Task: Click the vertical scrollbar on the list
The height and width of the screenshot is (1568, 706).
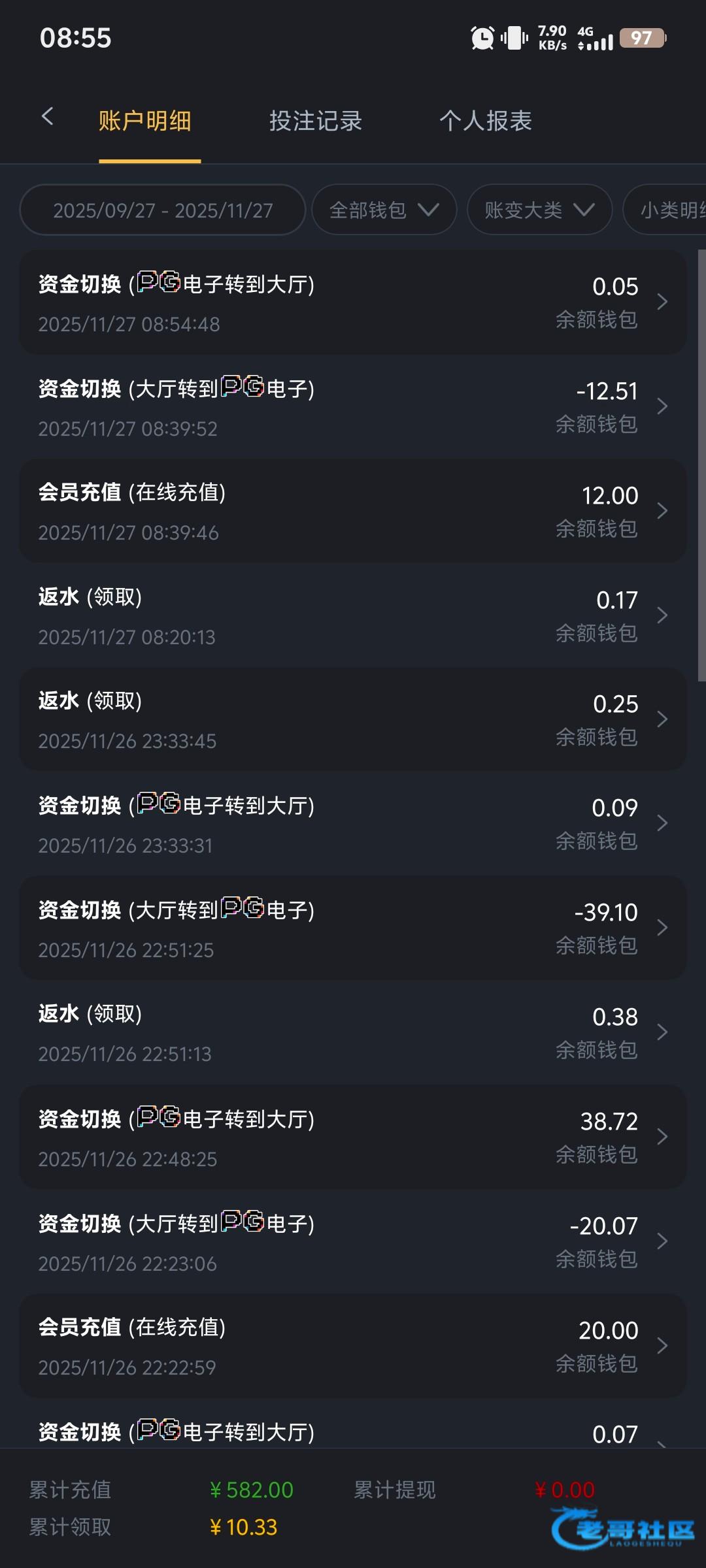Action: (701, 465)
